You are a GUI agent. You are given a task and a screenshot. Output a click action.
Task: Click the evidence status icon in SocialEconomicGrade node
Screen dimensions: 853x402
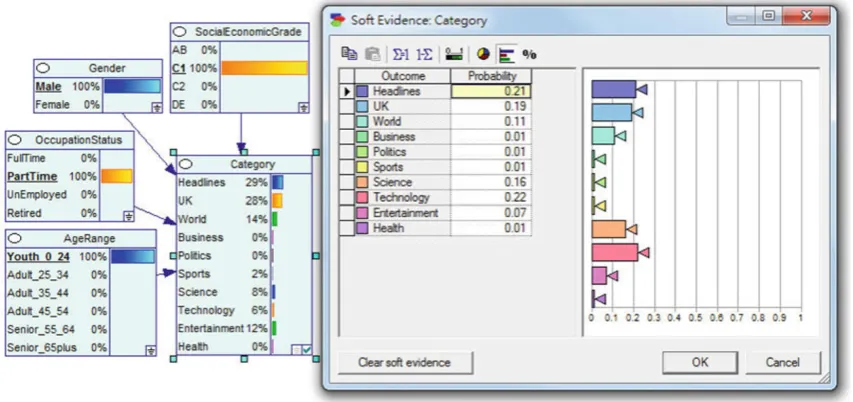point(304,108)
